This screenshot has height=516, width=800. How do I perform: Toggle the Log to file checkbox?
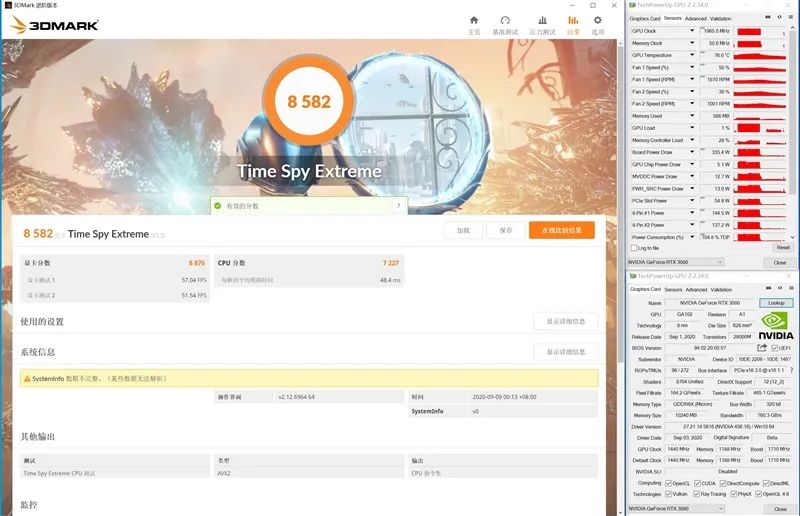click(634, 248)
